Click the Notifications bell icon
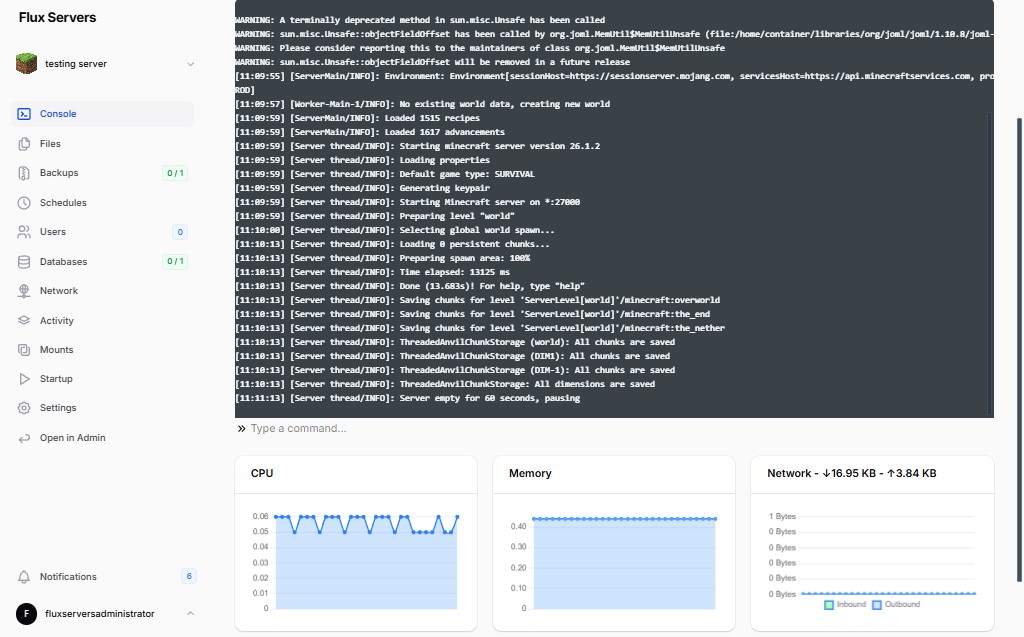Image resolution: width=1024 pixels, height=637 pixels. [24, 577]
